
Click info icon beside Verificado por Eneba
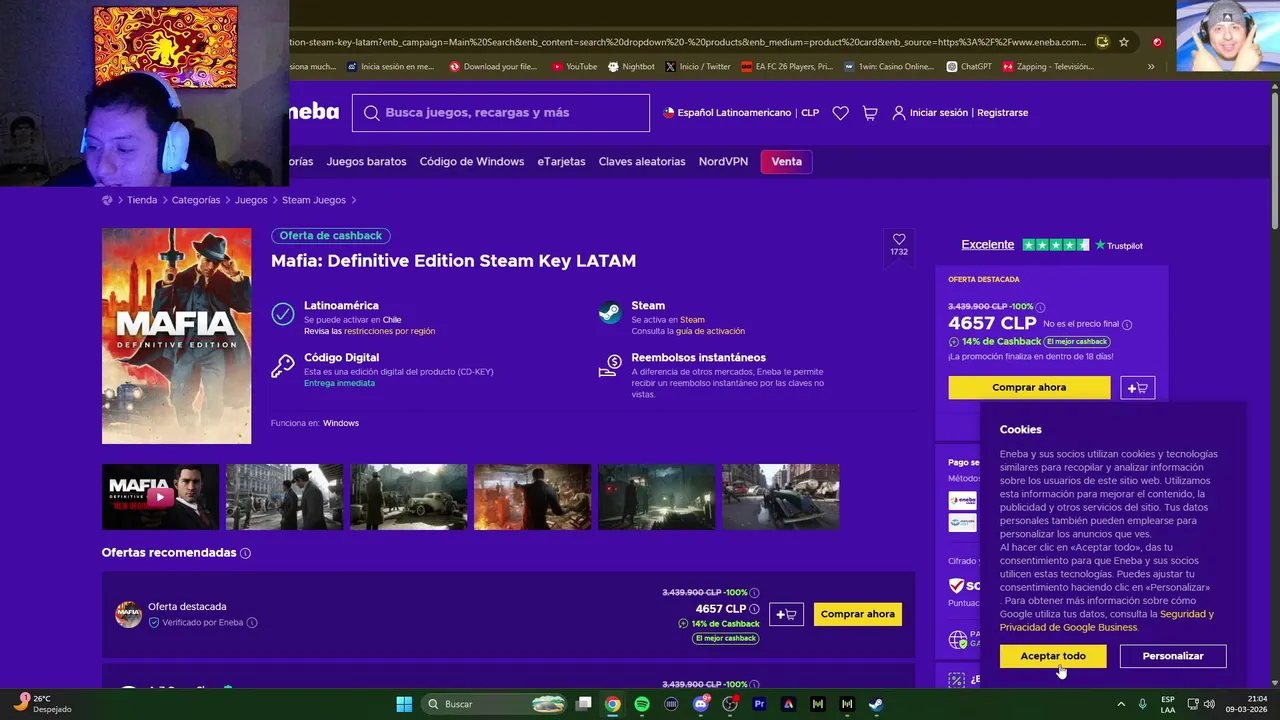[x=252, y=623]
